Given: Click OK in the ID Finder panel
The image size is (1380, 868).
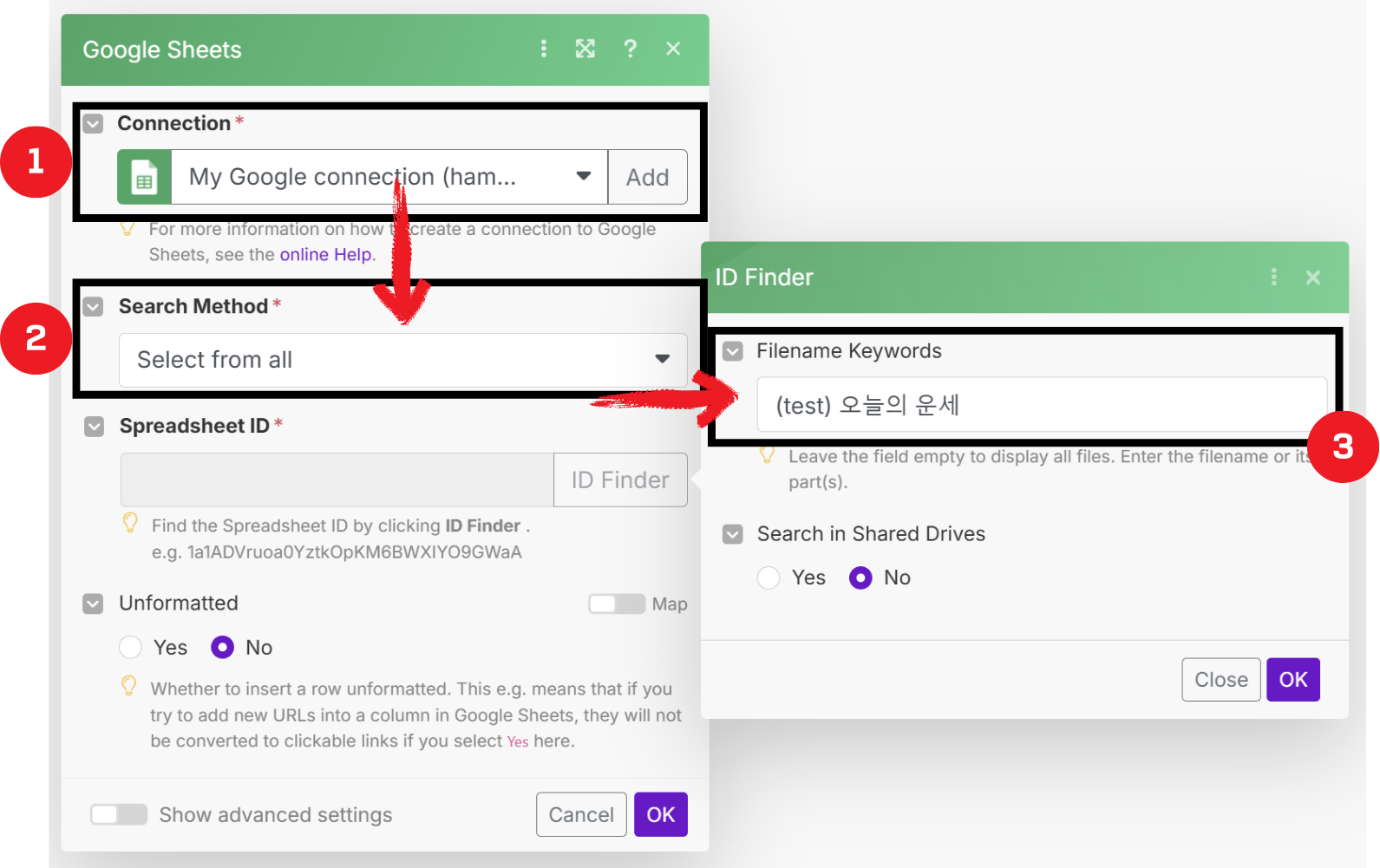Looking at the screenshot, I should pos(1293,680).
